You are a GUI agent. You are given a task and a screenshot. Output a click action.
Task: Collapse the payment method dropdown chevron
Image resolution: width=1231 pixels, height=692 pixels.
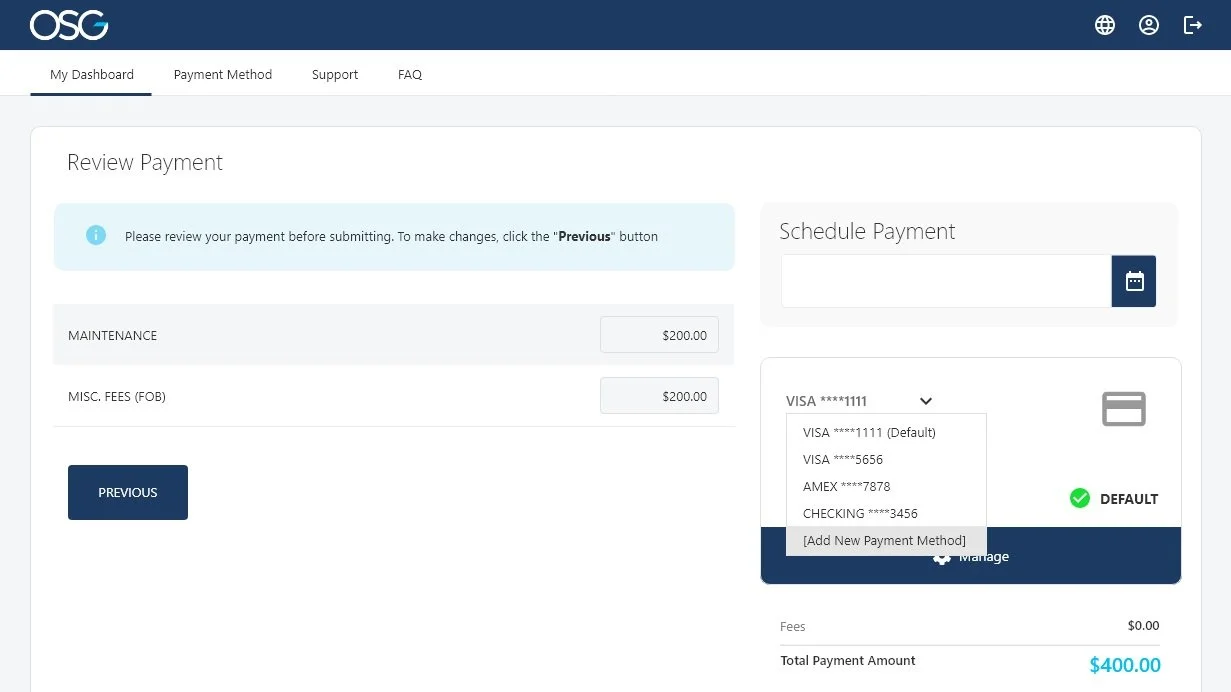point(925,401)
